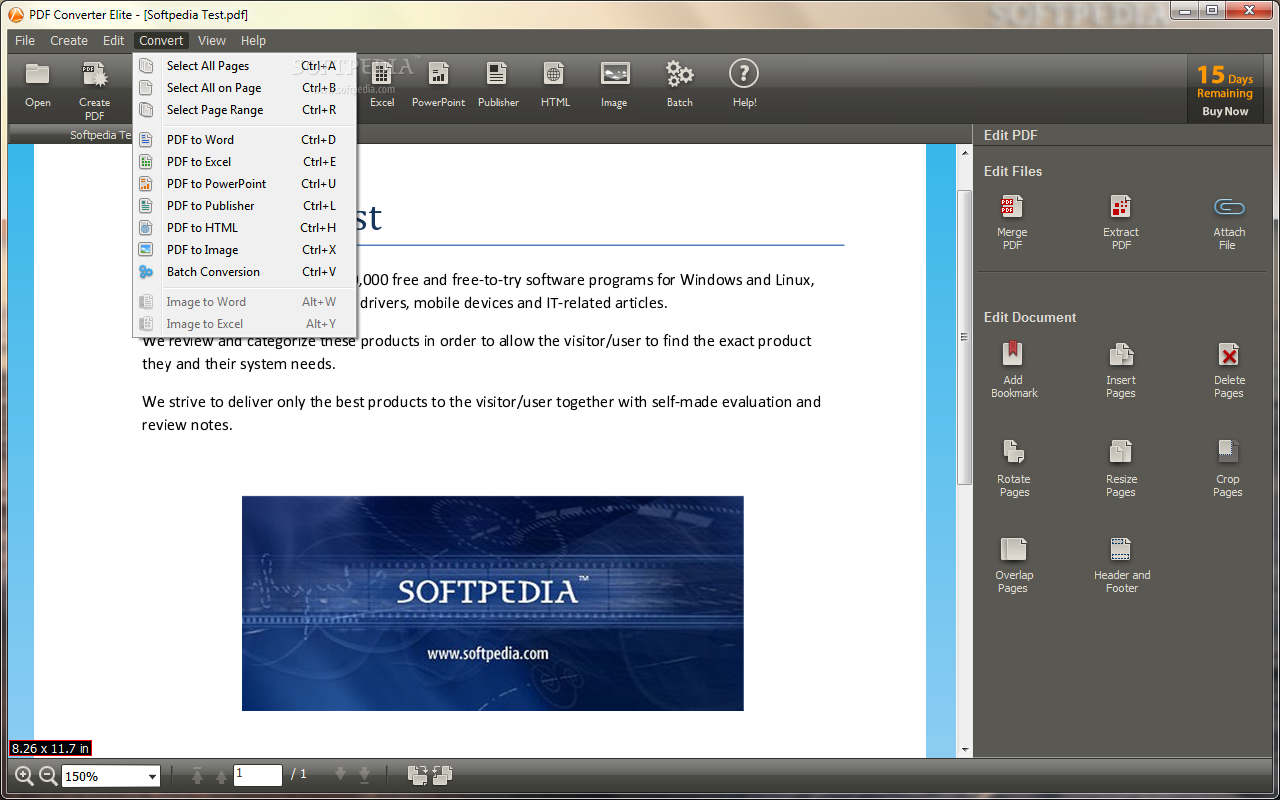Image resolution: width=1280 pixels, height=800 pixels.
Task: Go to first page arrow icon
Action: pos(197,775)
